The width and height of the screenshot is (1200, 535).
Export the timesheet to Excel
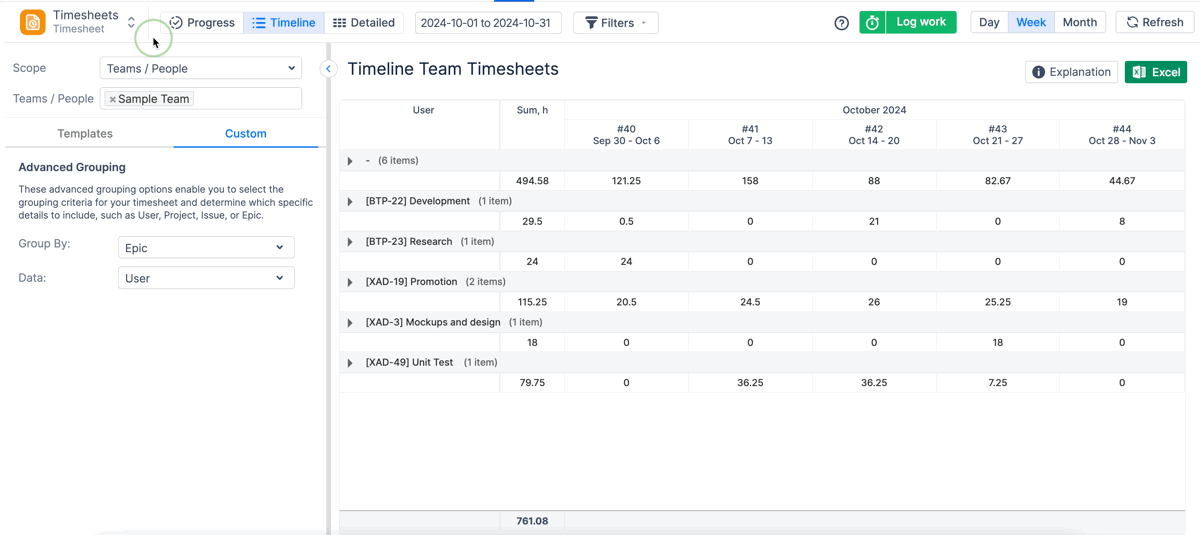point(1155,72)
